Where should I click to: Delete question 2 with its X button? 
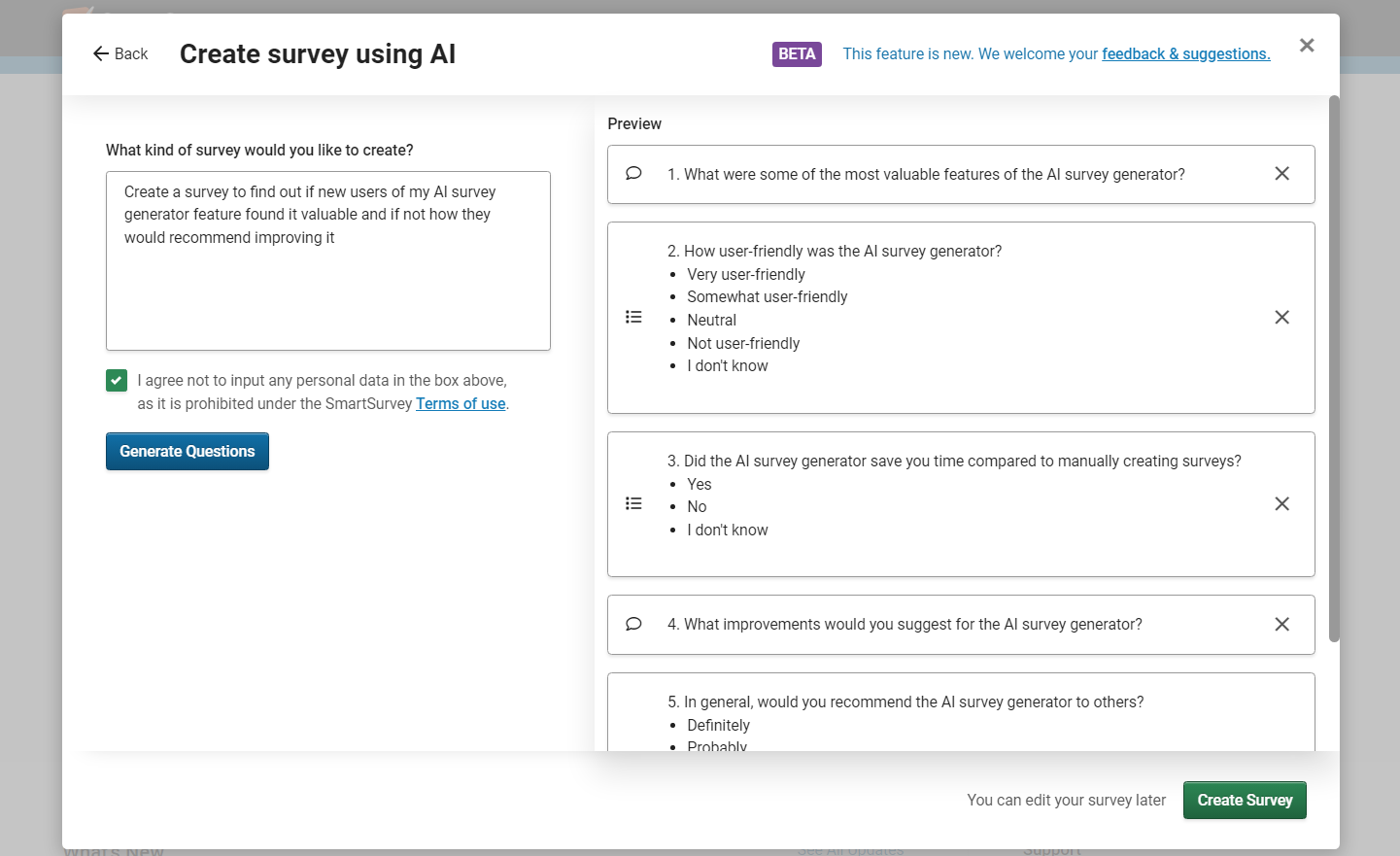pos(1281,317)
